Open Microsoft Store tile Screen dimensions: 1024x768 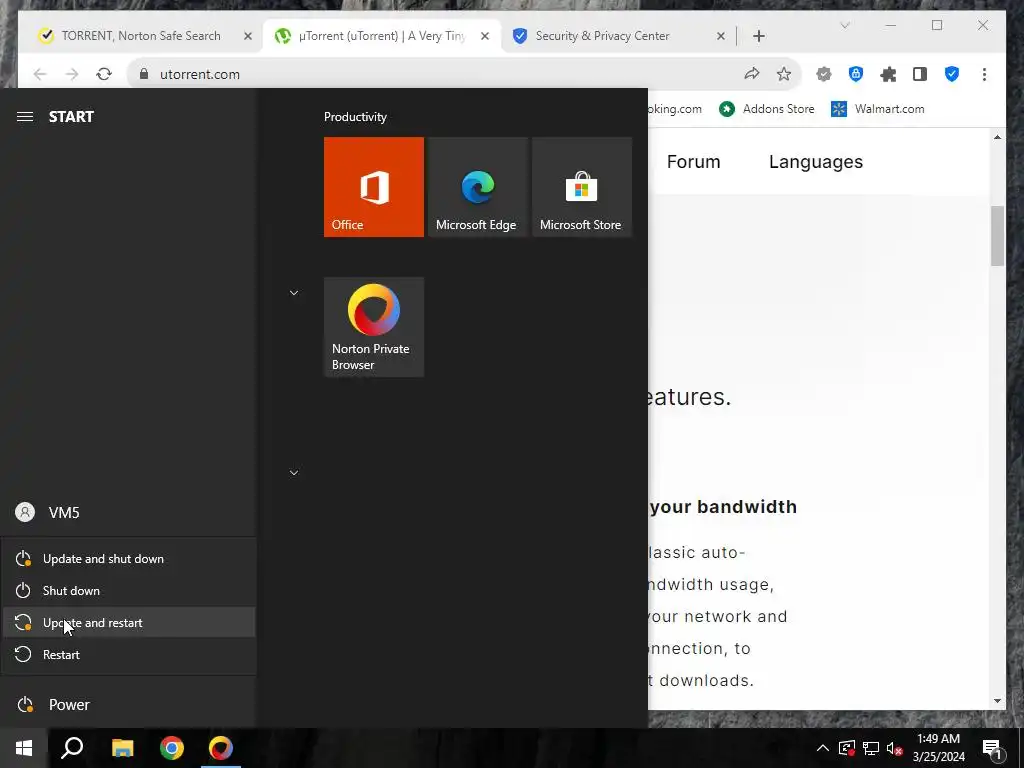(582, 187)
